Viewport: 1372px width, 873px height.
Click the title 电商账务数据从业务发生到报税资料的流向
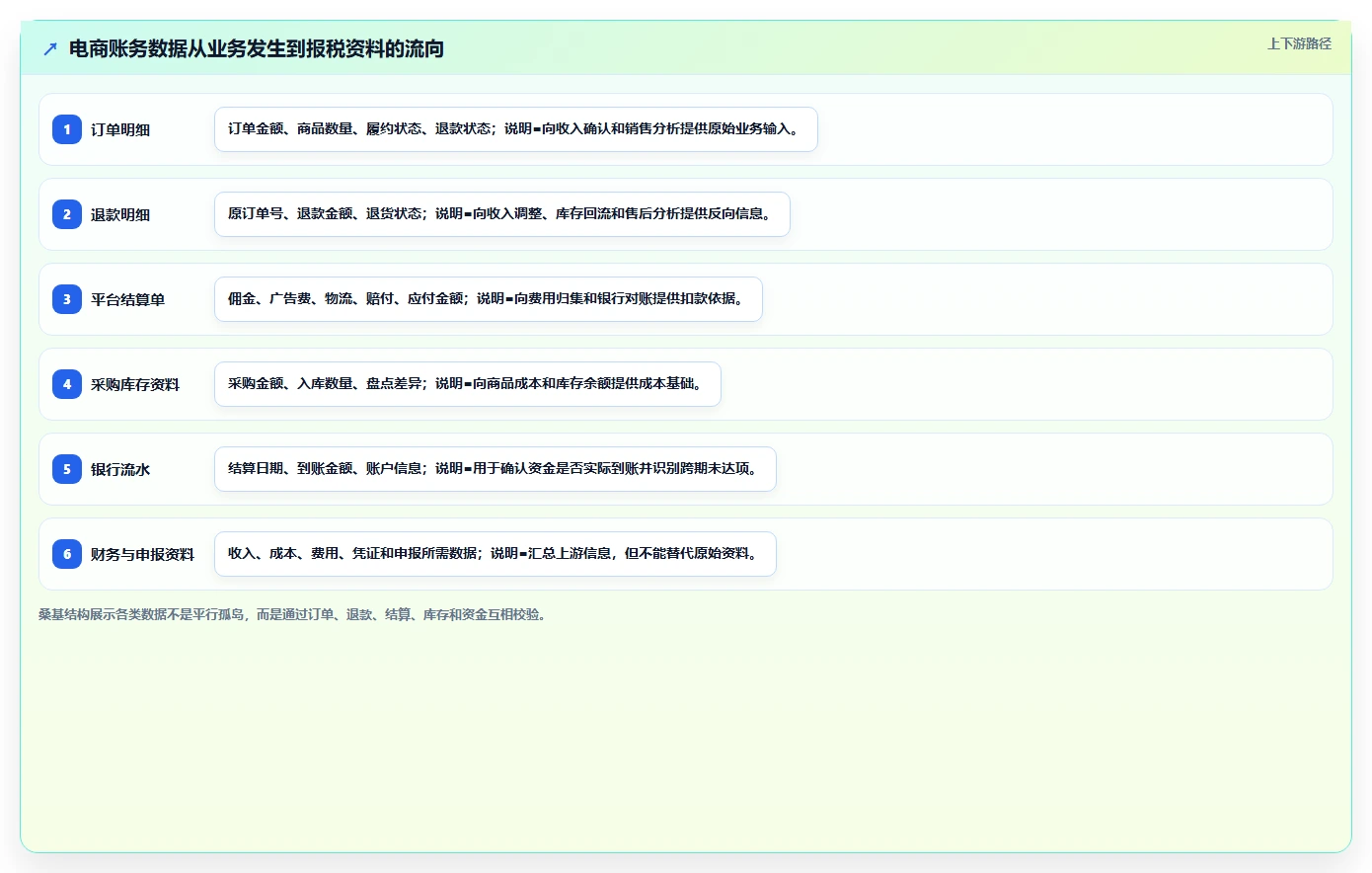(x=257, y=48)
